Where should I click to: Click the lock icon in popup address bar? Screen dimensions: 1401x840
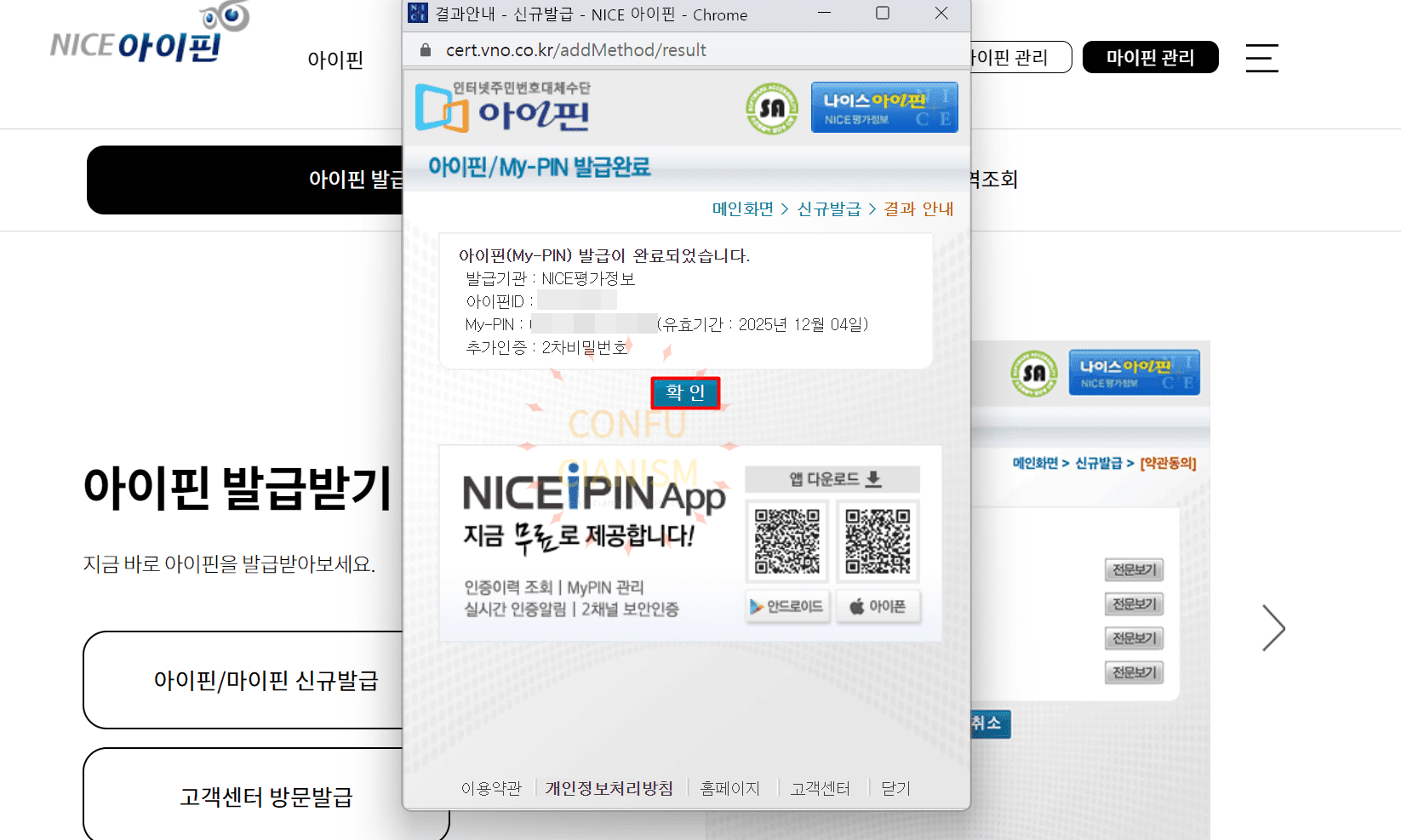coord(426,50)
